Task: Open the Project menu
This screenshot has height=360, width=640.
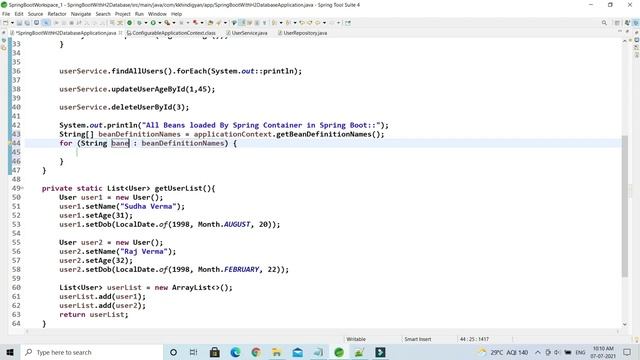Action: coord(122,14)
